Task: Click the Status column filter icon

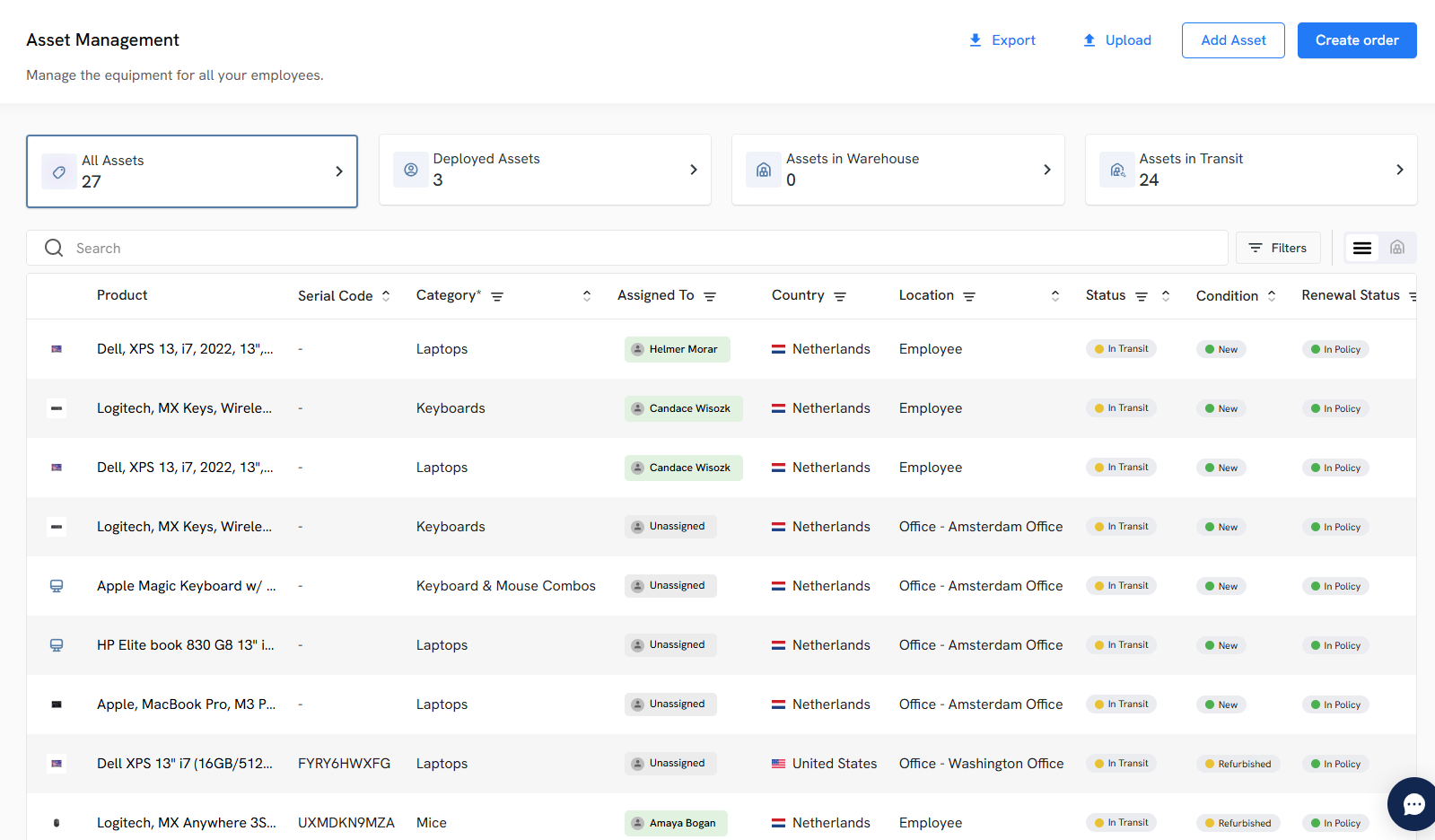Action: [1142, 296]
